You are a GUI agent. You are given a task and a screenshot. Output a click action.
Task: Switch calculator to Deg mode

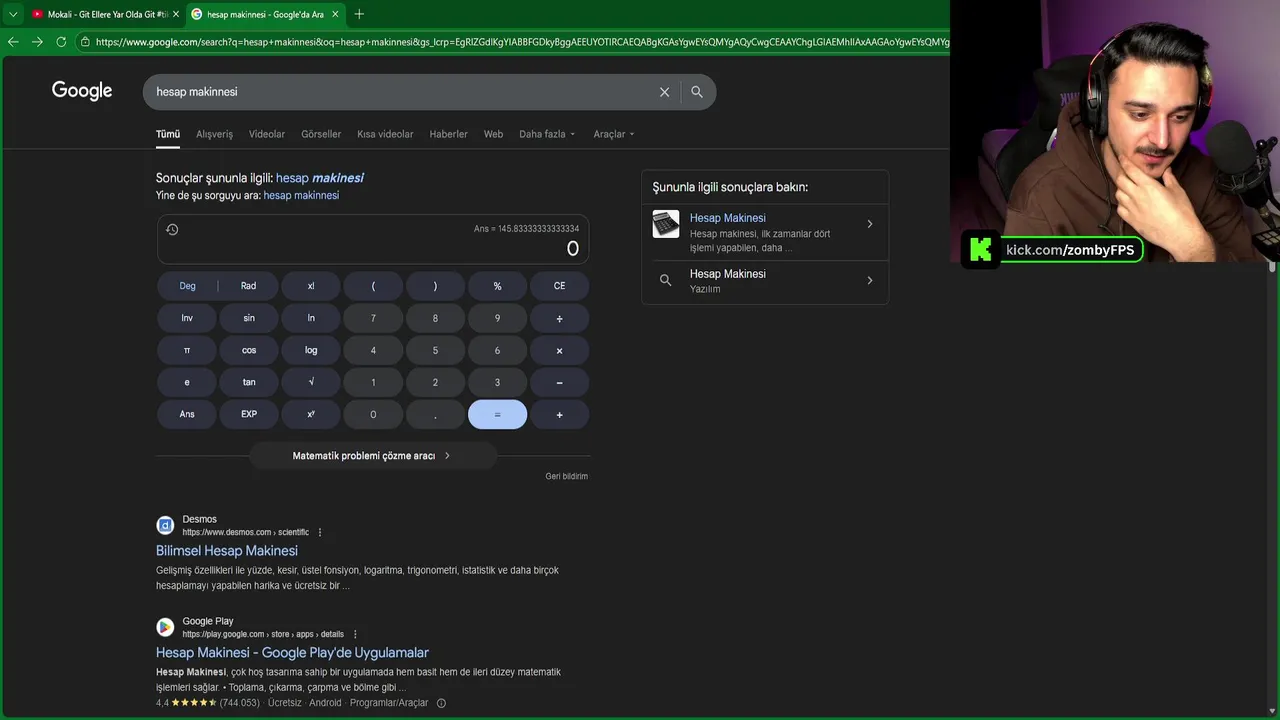pyautogui.click(x=187, y=286)
